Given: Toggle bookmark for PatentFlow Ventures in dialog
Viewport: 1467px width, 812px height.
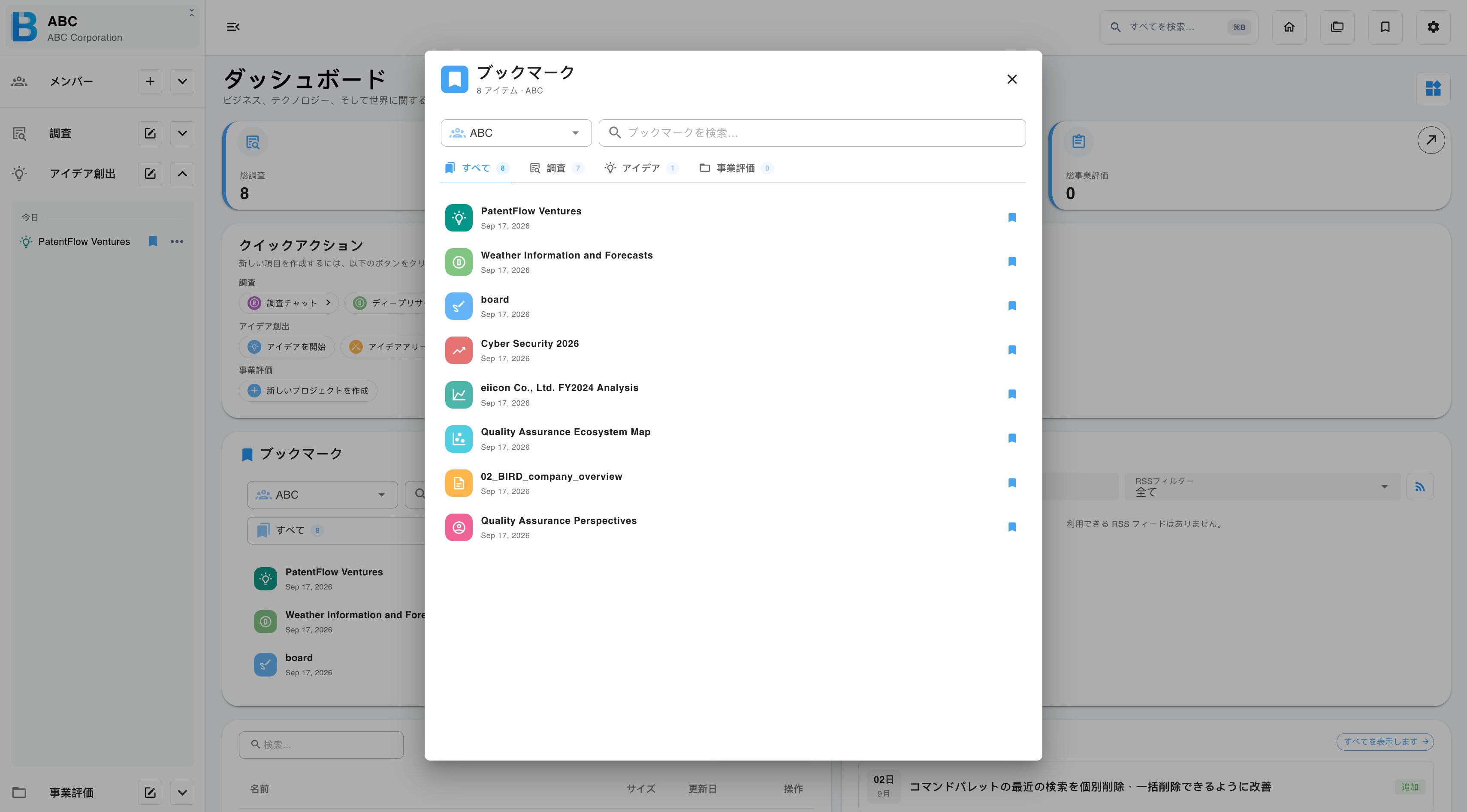Looking at the screenshot, I should point(1012,217).
